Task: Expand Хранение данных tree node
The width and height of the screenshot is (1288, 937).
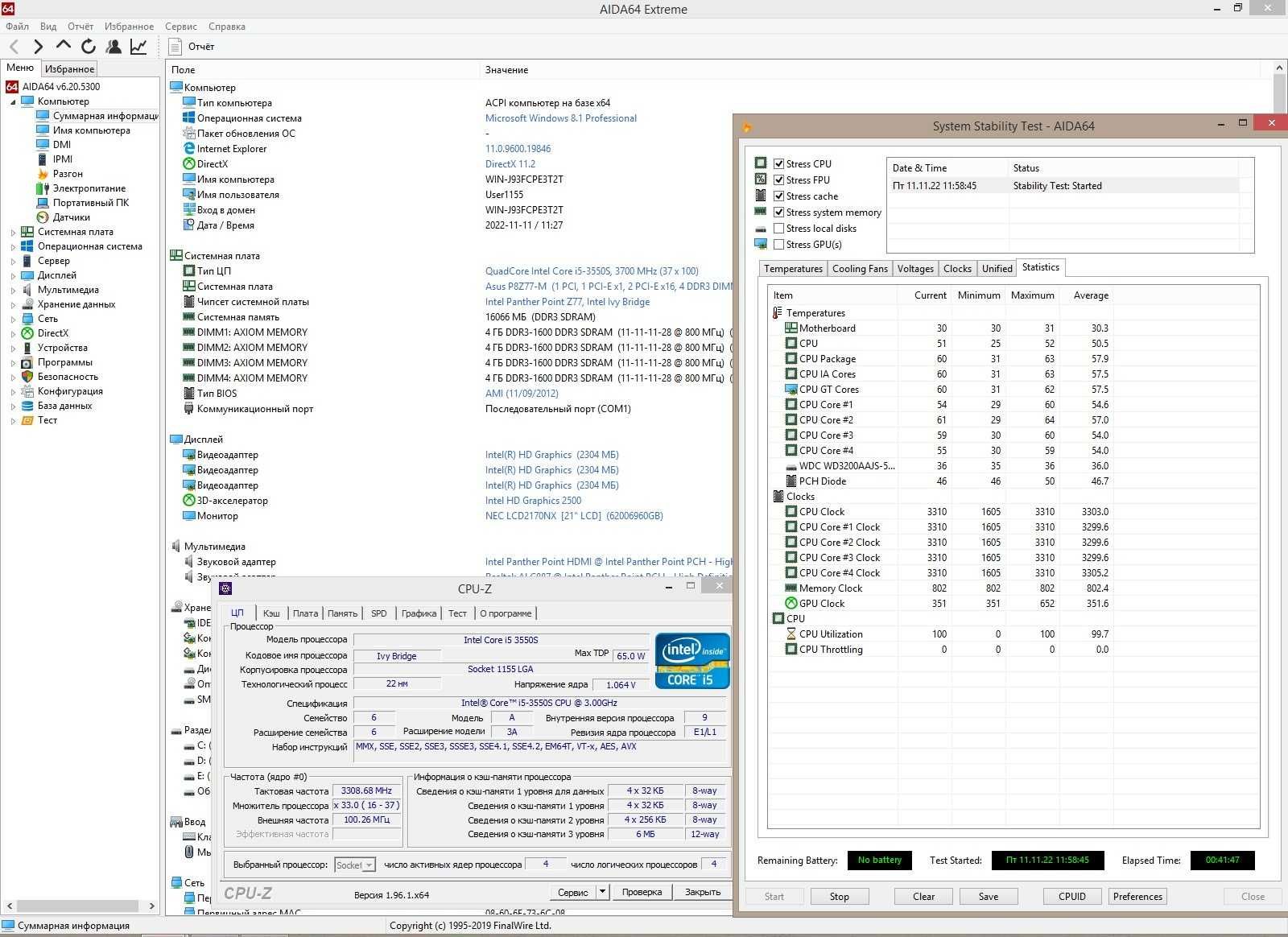Action: pyautogui.click(x=13, y=305)
